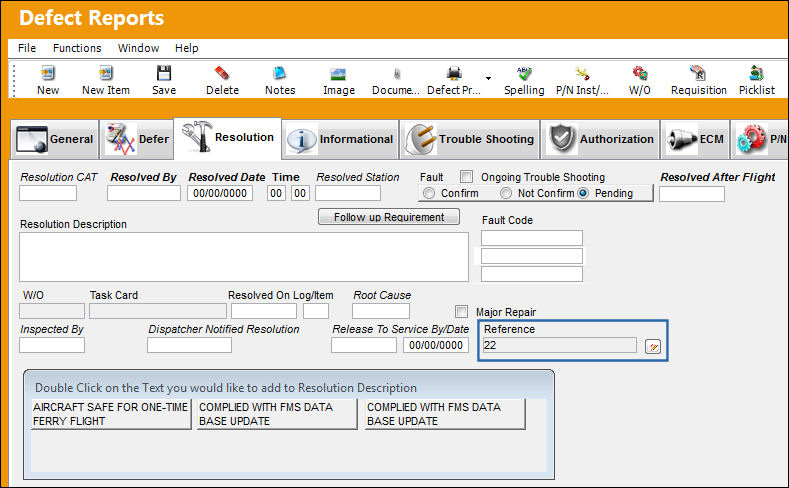Open the Window menu
This screenshot has width=789, height=488.
point(138,48)
